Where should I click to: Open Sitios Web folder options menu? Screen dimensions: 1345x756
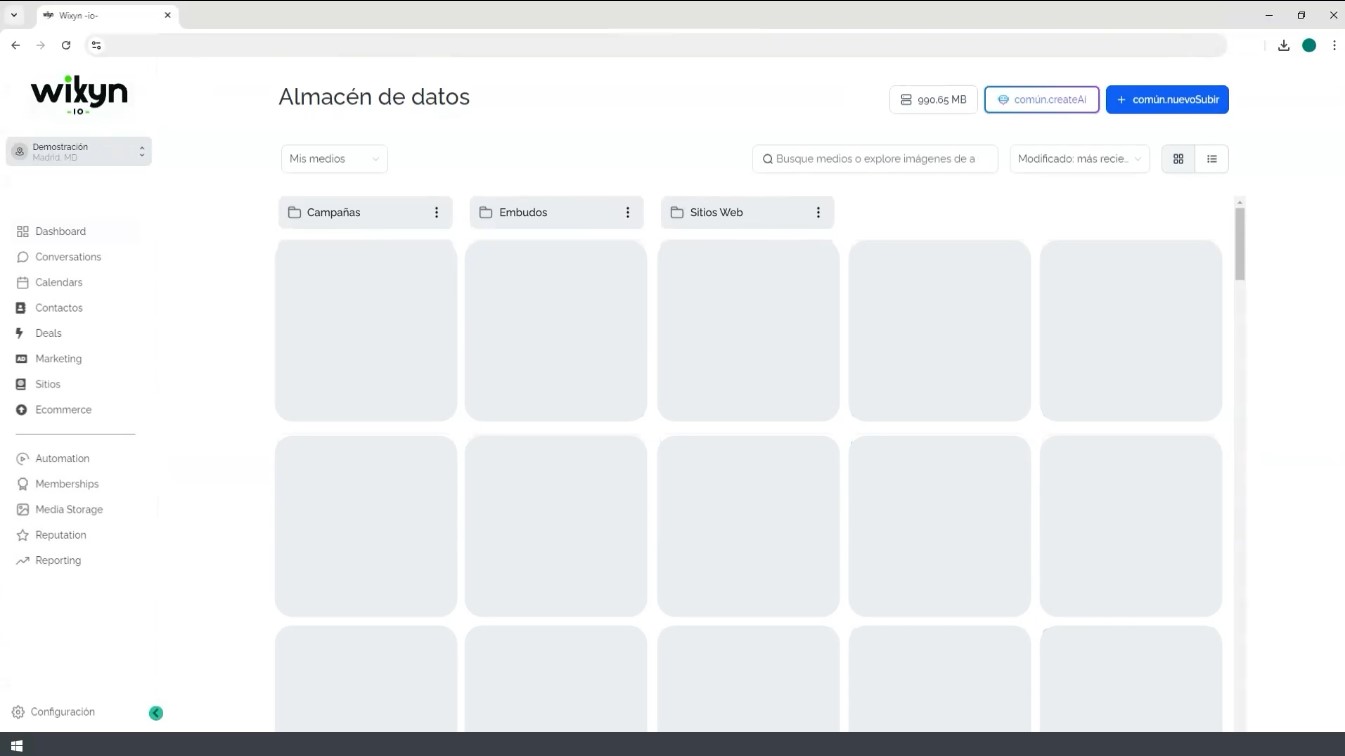(x=818, y=212)
